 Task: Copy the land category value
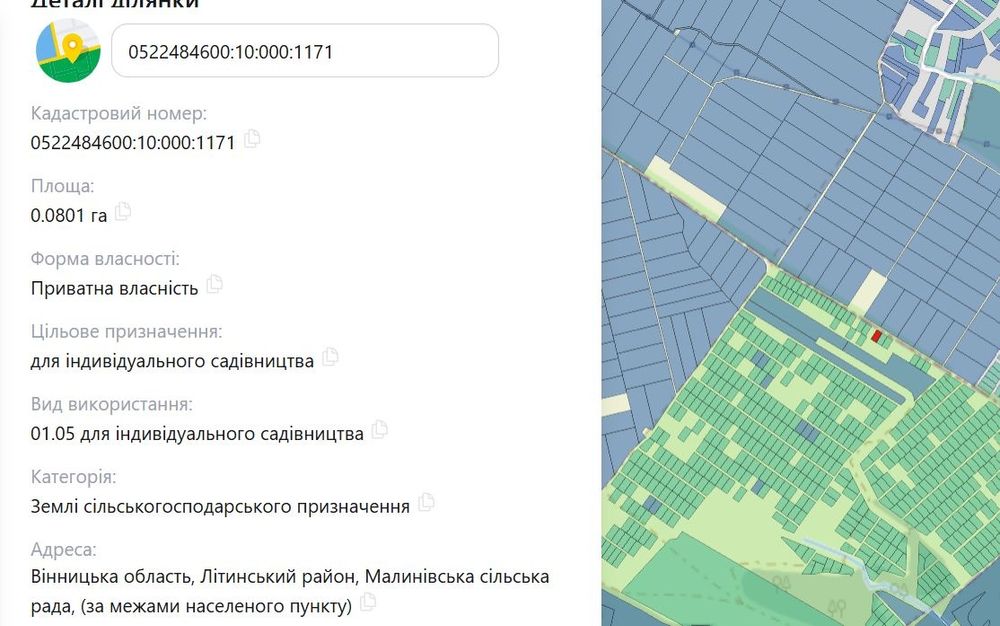point(427,502)
